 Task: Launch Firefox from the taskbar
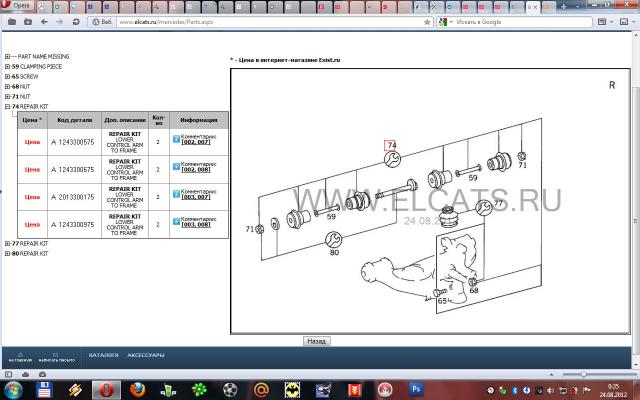(x=137, y=390)
